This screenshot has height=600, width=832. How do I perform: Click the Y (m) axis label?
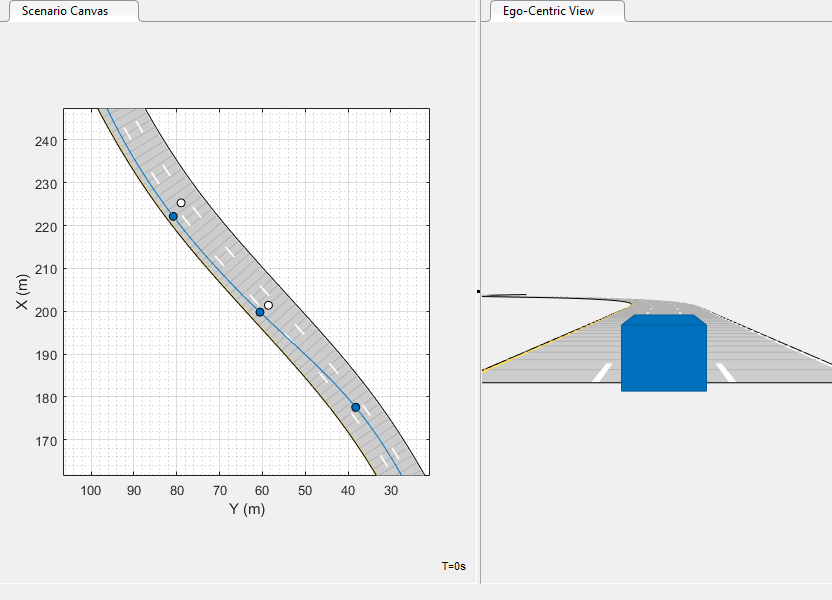247,509
